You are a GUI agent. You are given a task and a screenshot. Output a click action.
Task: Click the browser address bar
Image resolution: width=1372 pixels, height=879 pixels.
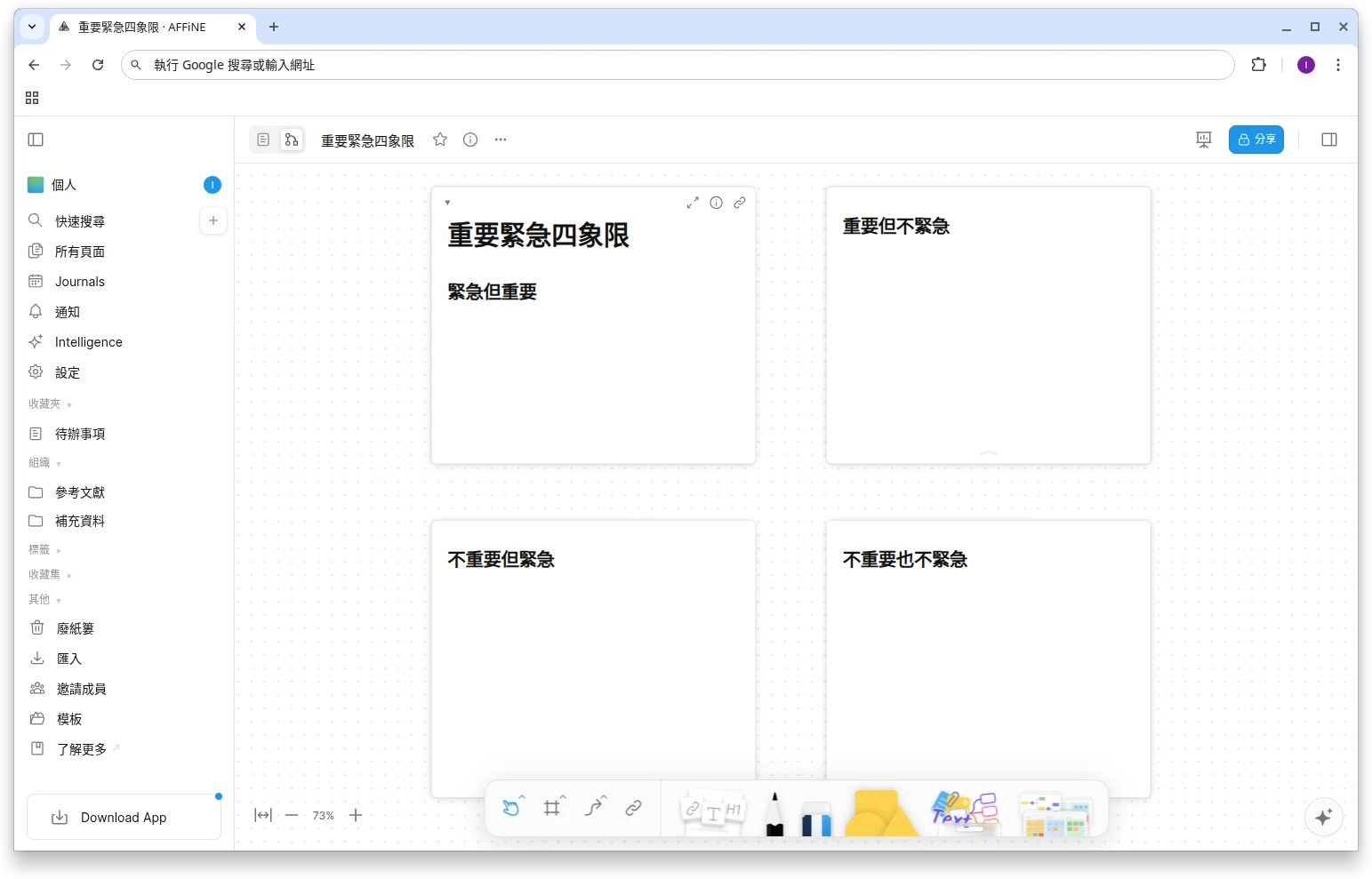click(676, 65)
